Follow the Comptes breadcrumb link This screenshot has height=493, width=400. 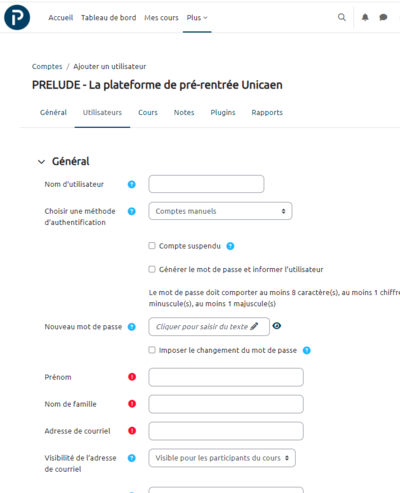(x=47, y=66)
